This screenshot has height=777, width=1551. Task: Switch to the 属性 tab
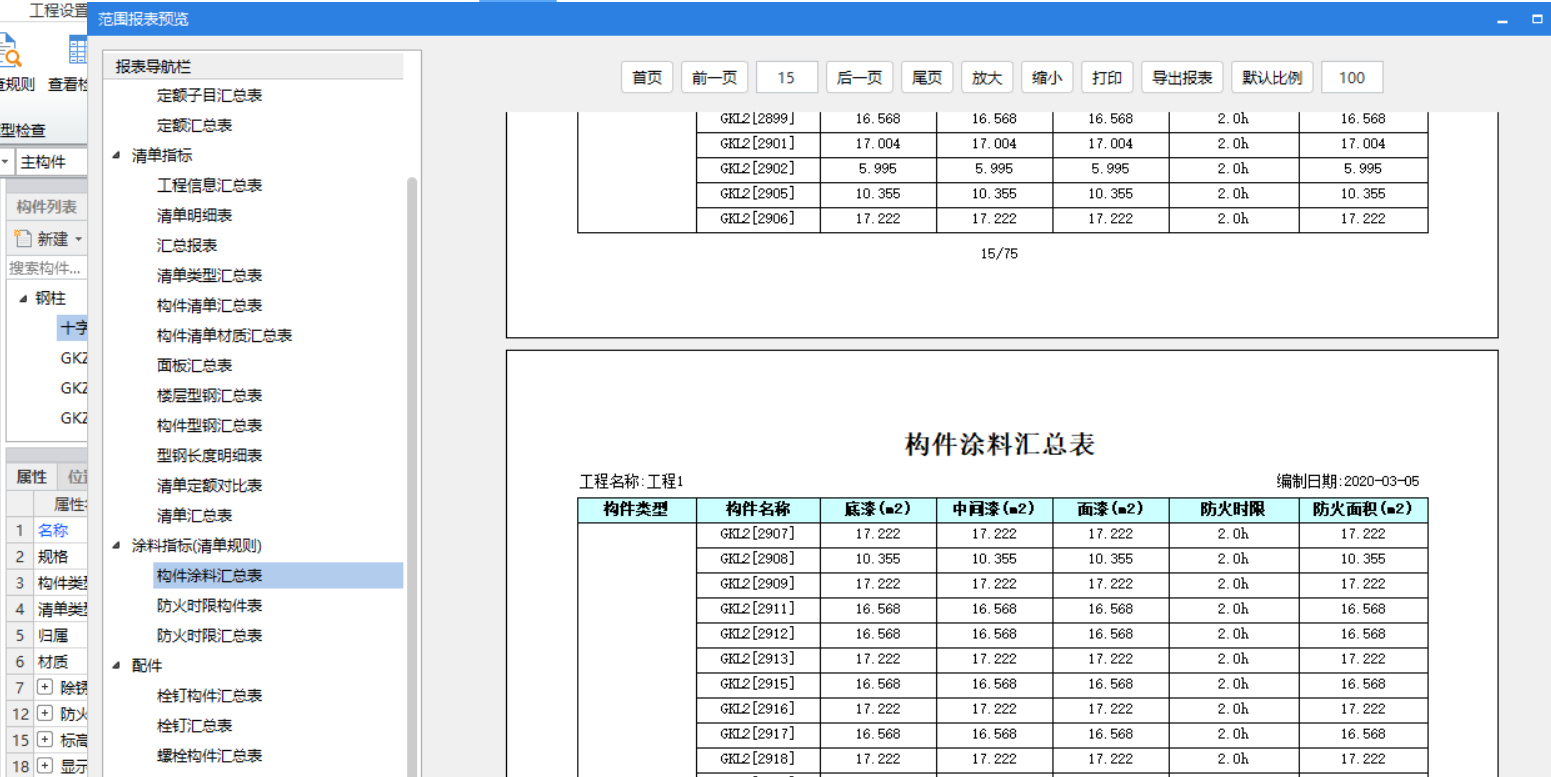coord(32,477)
